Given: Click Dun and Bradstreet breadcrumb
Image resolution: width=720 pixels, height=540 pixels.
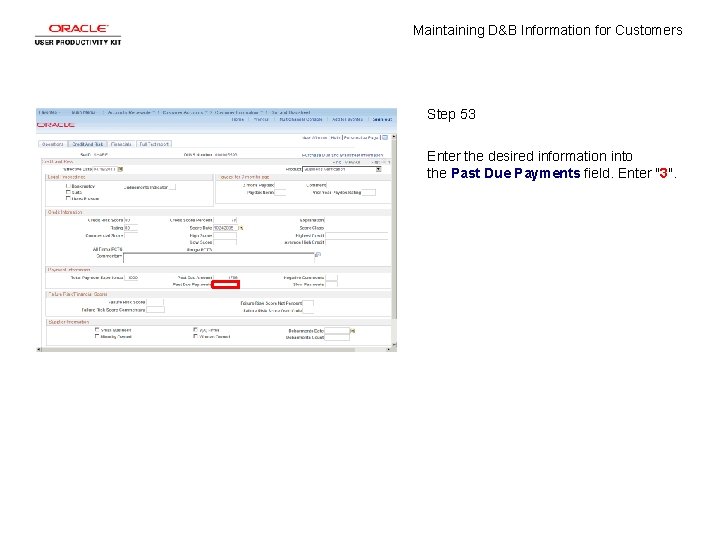Looking at the screenshot, I should (291, 112).
